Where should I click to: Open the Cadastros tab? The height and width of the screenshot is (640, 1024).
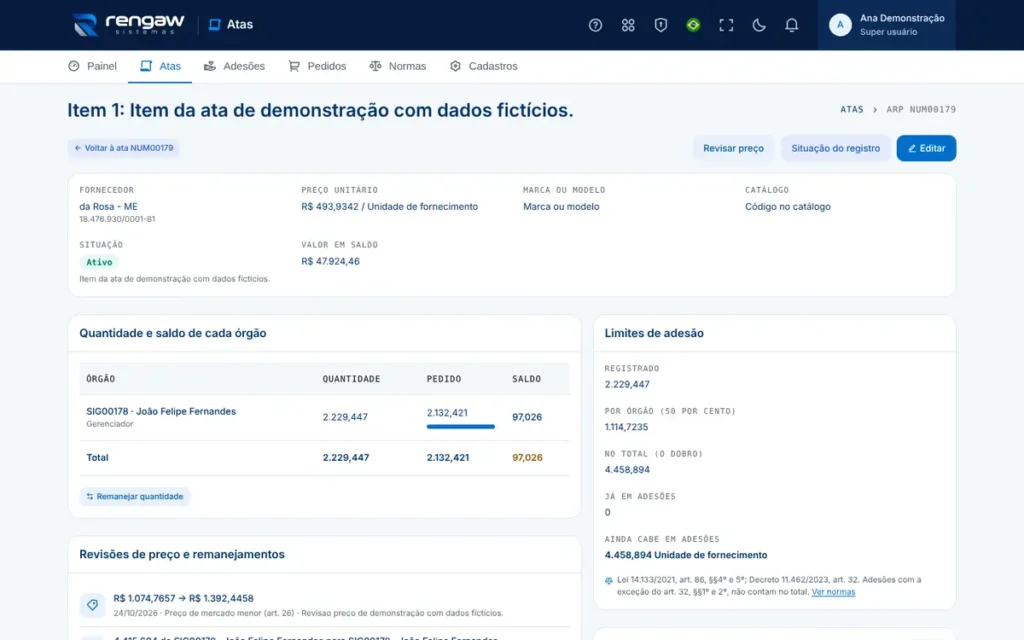pos(484,66)
